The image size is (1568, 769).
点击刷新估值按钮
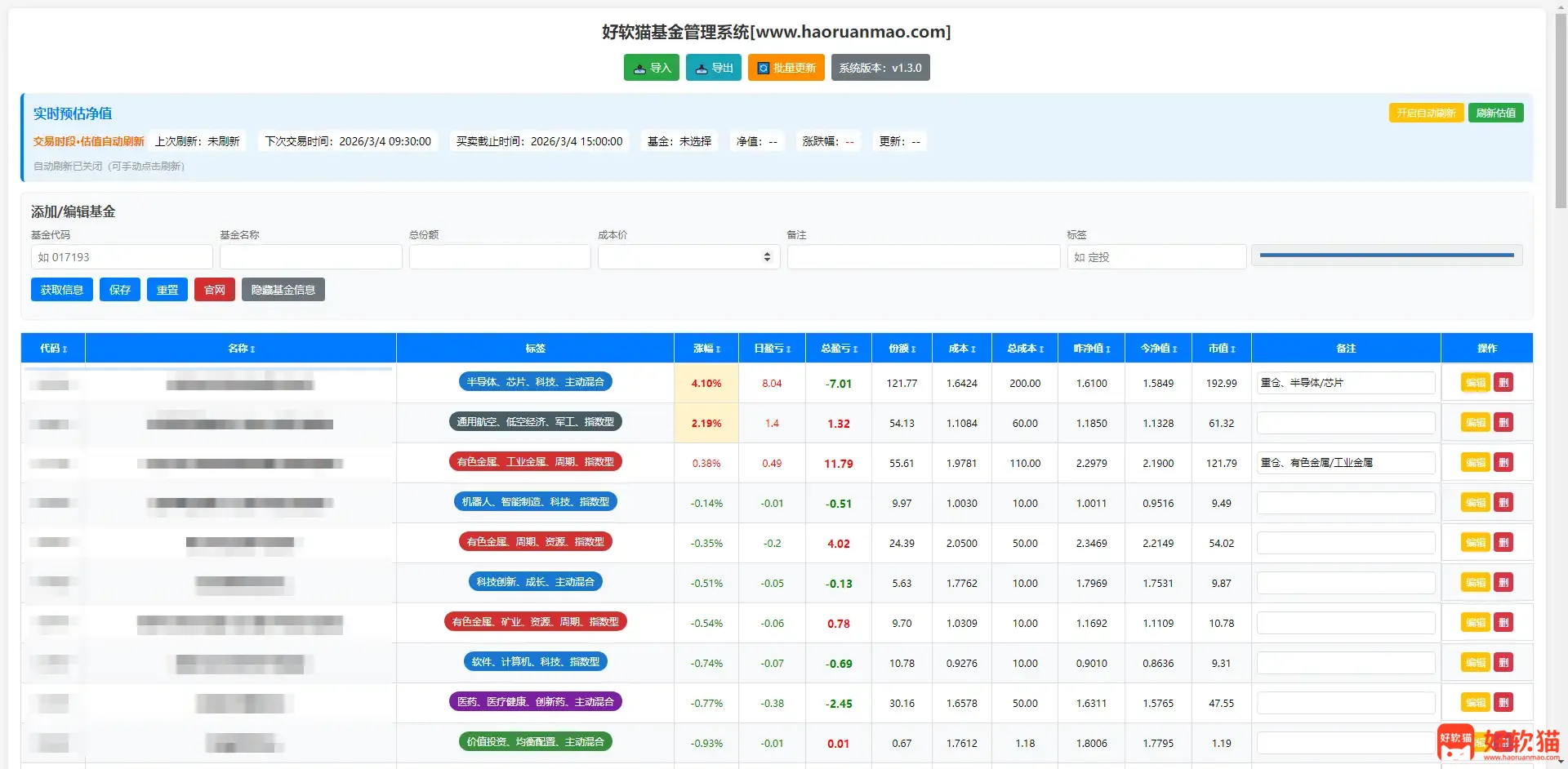pos(1496,113)
